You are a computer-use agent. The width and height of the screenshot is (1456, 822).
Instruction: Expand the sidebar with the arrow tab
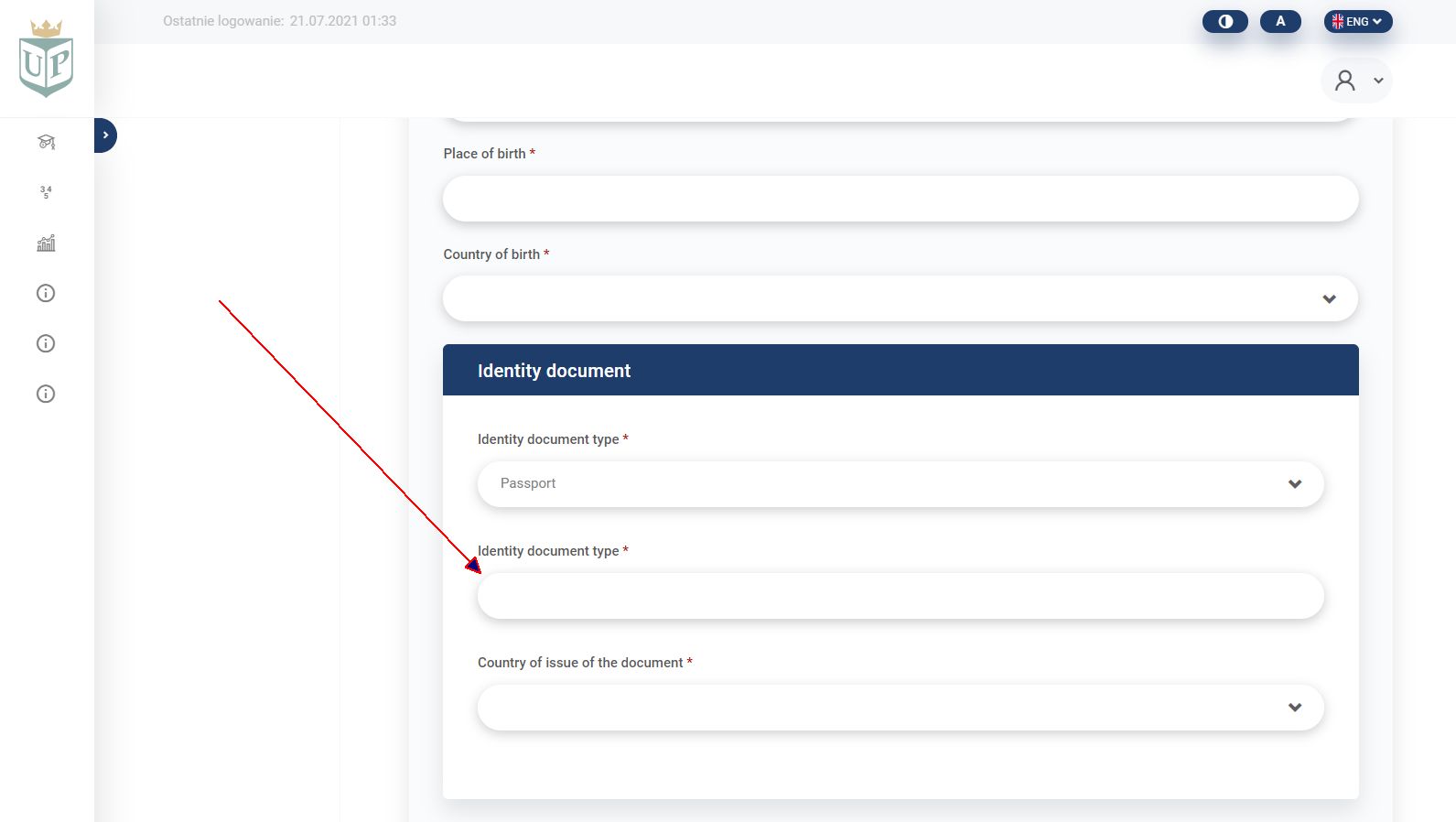[x=105, y=135]
